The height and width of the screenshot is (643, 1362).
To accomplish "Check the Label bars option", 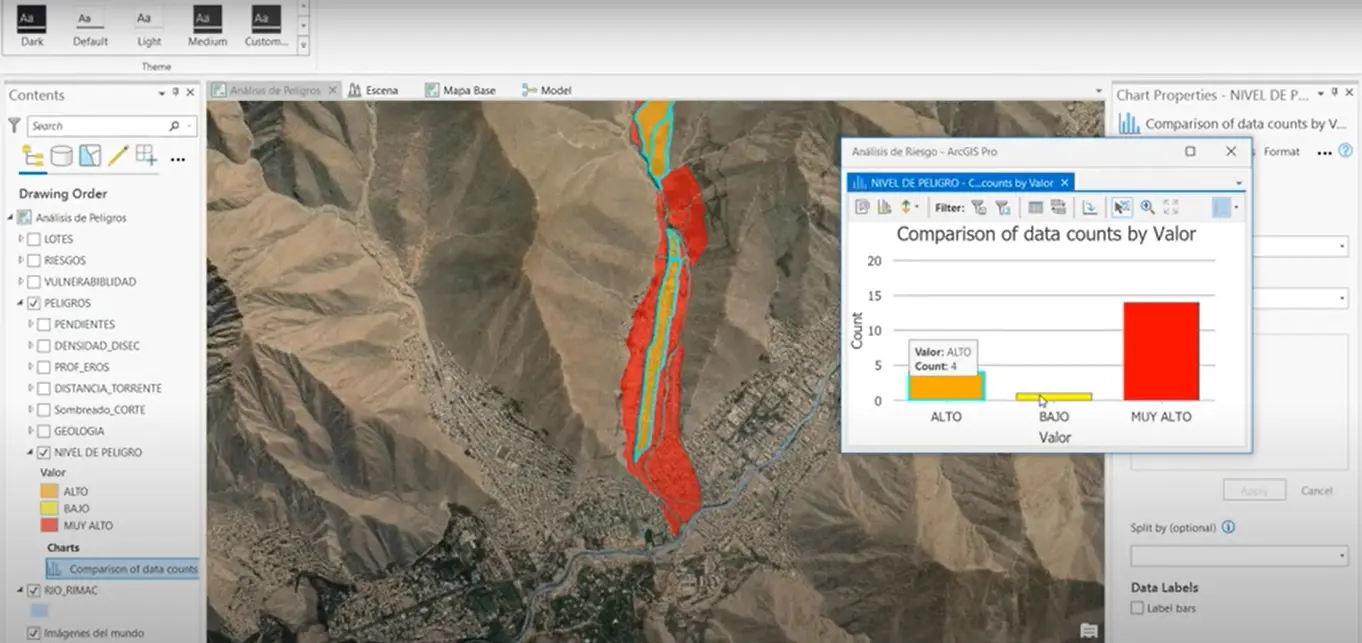I will [x=1137, y=608].
